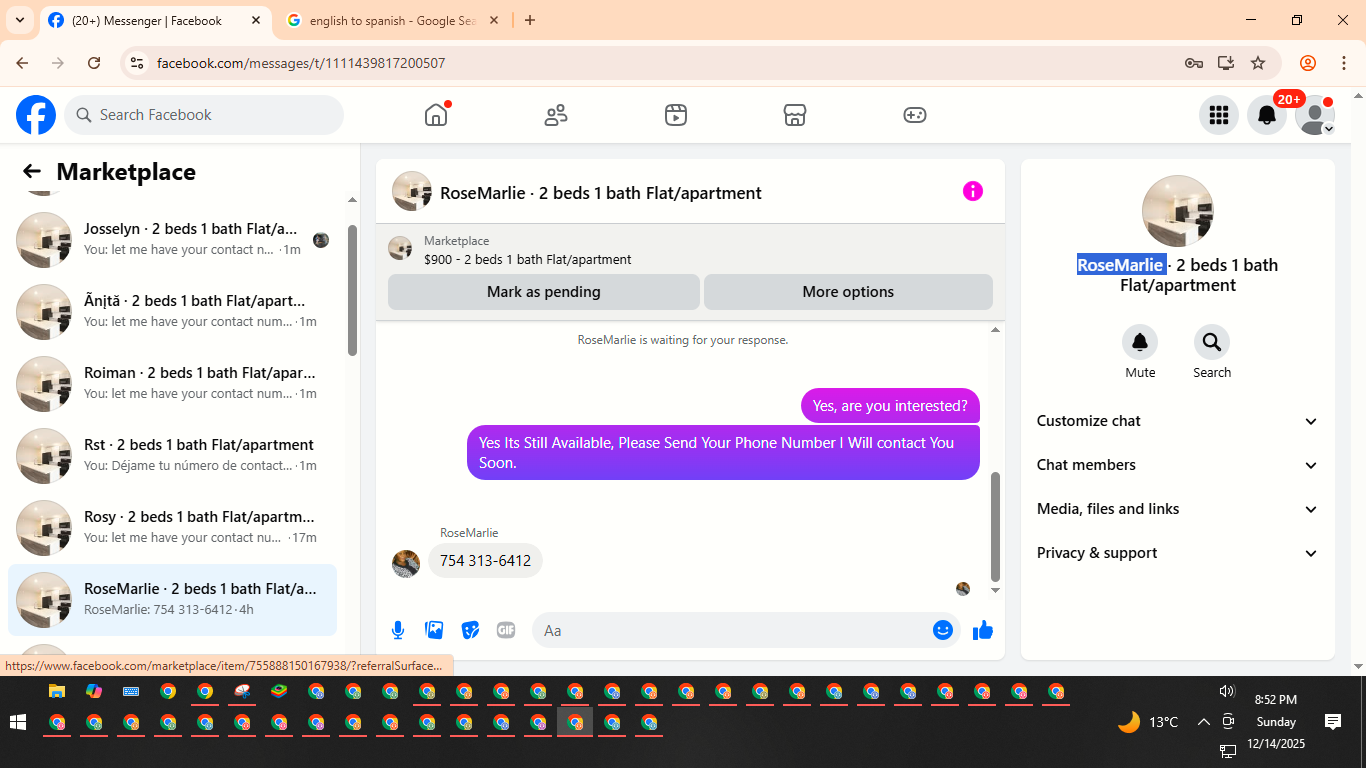Choose a GIF

tap(506, 630)
